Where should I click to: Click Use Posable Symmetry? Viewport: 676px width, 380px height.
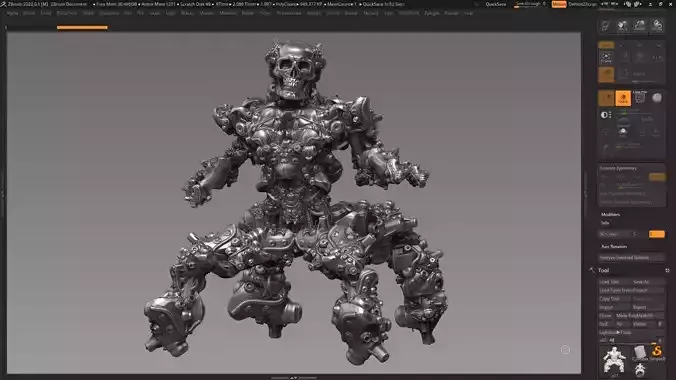pyautogui.click(x=623, y=194)
